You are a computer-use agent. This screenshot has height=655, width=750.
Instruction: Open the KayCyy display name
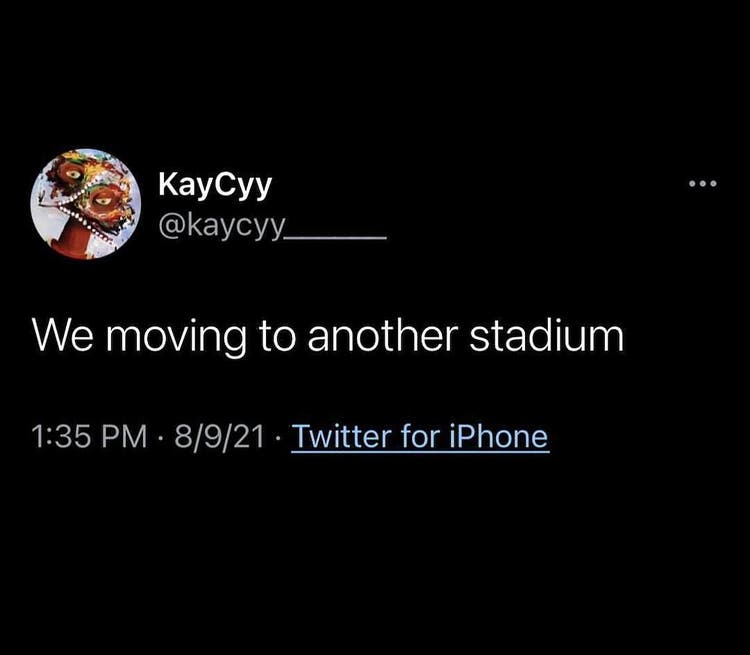point(215,186)
